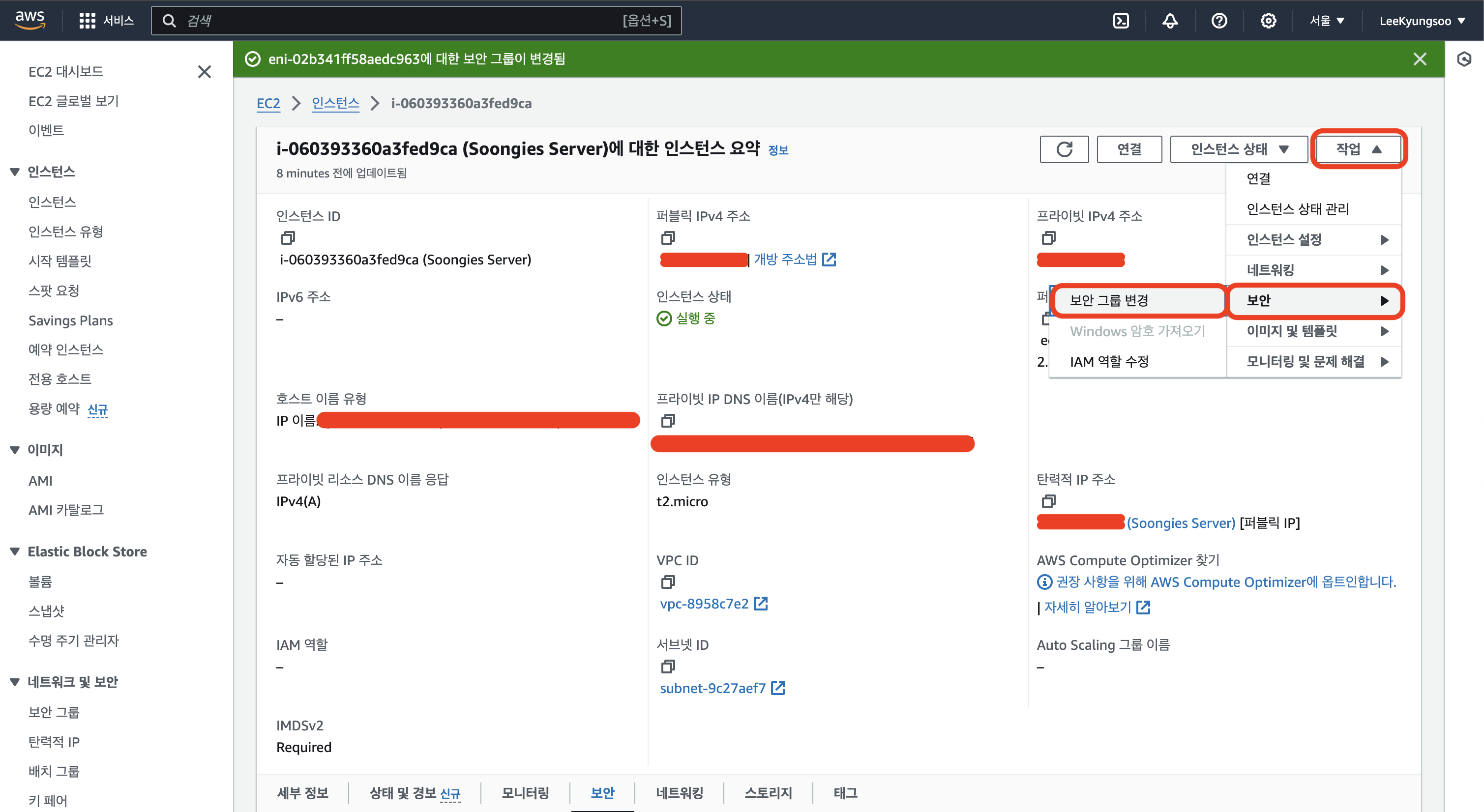
Task: Select 보안 in actions menu
Action: tap(1313, 301)
